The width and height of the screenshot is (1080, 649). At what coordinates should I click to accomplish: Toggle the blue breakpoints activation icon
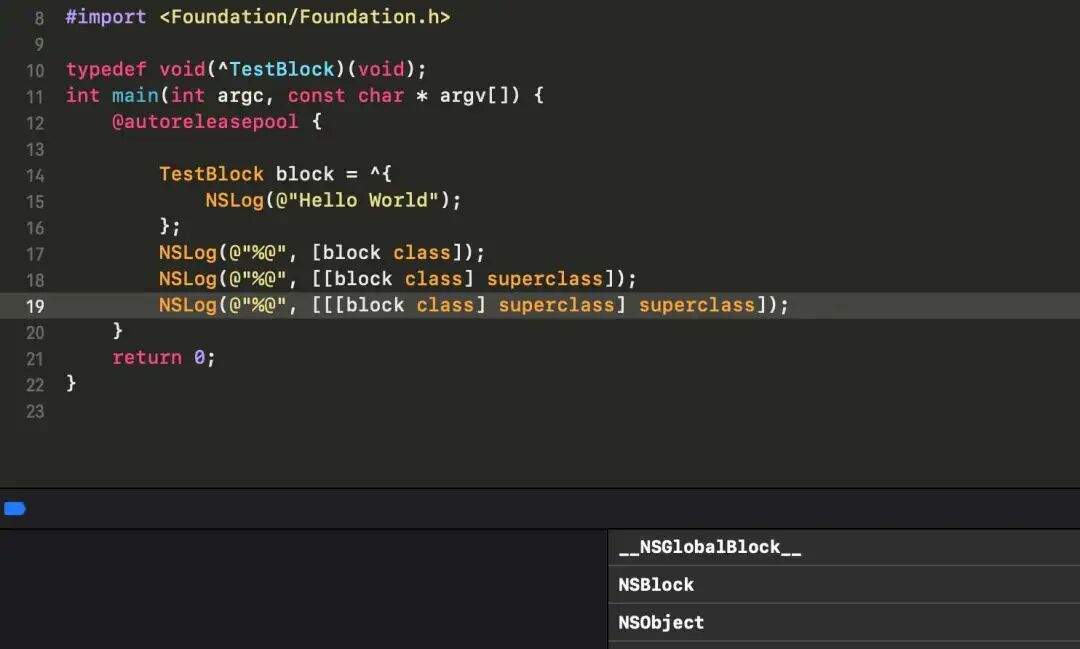(x=14, y=508)
